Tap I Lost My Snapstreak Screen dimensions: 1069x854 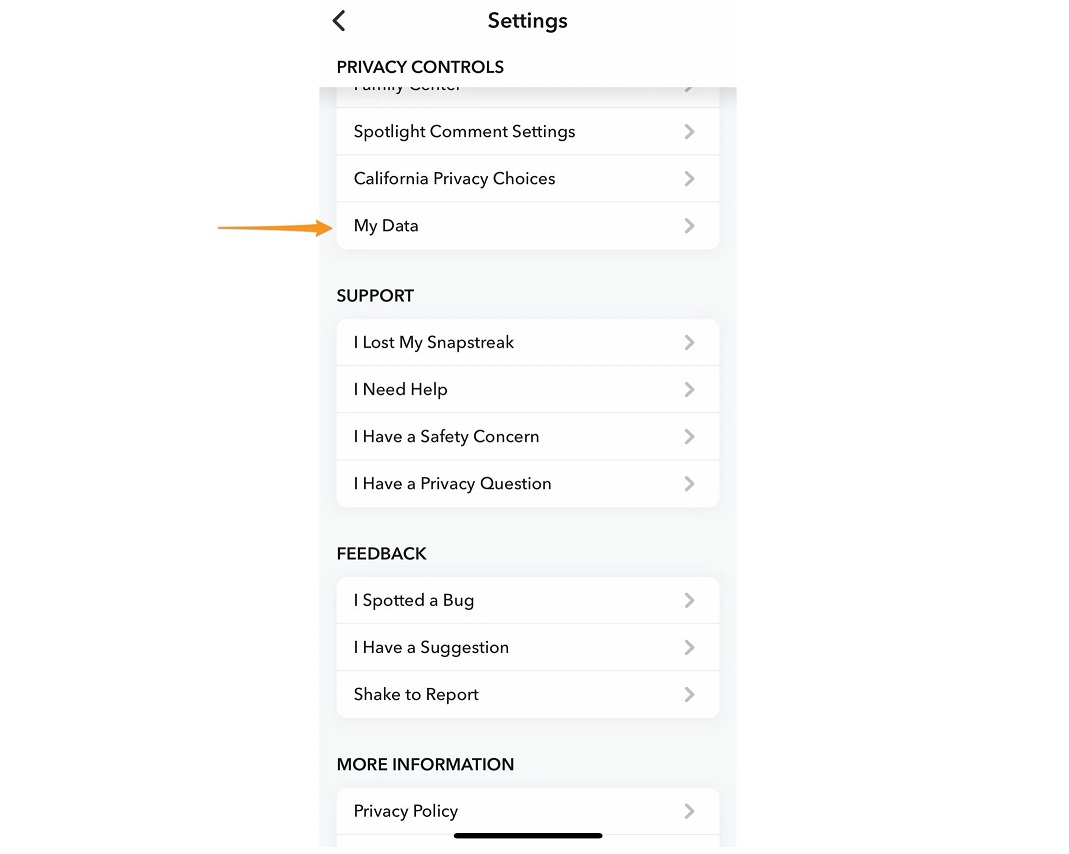click(x=433, y=343)
